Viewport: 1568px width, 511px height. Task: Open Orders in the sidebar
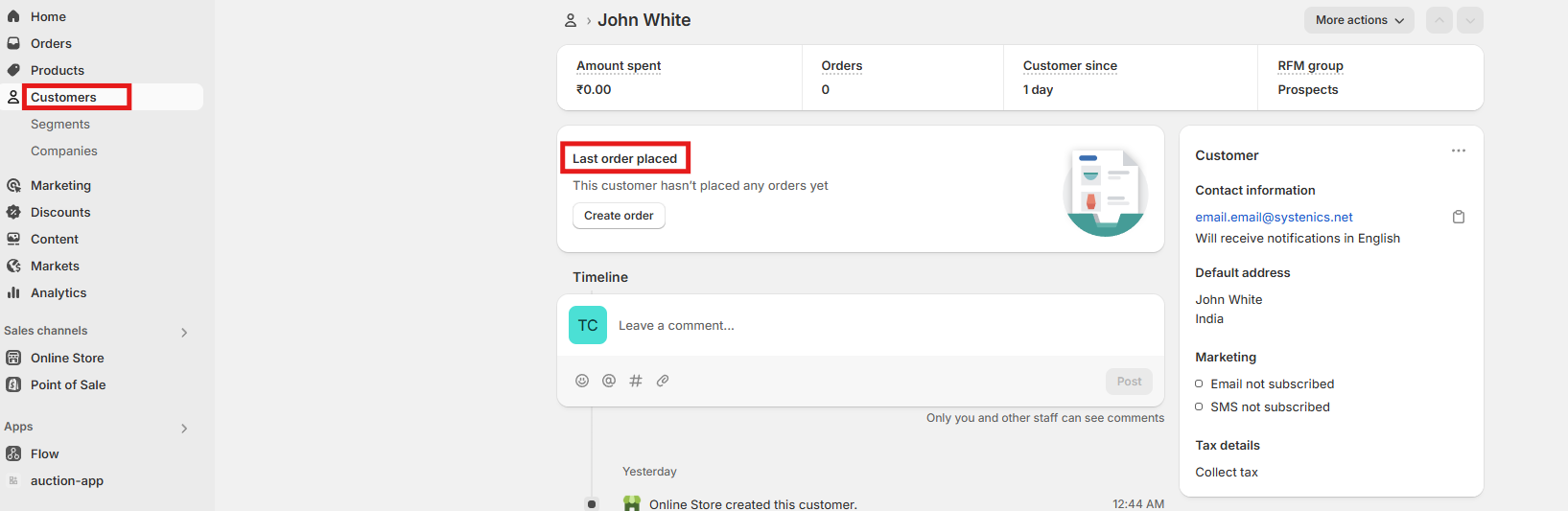pyautogui.click(x=51, y=43)
